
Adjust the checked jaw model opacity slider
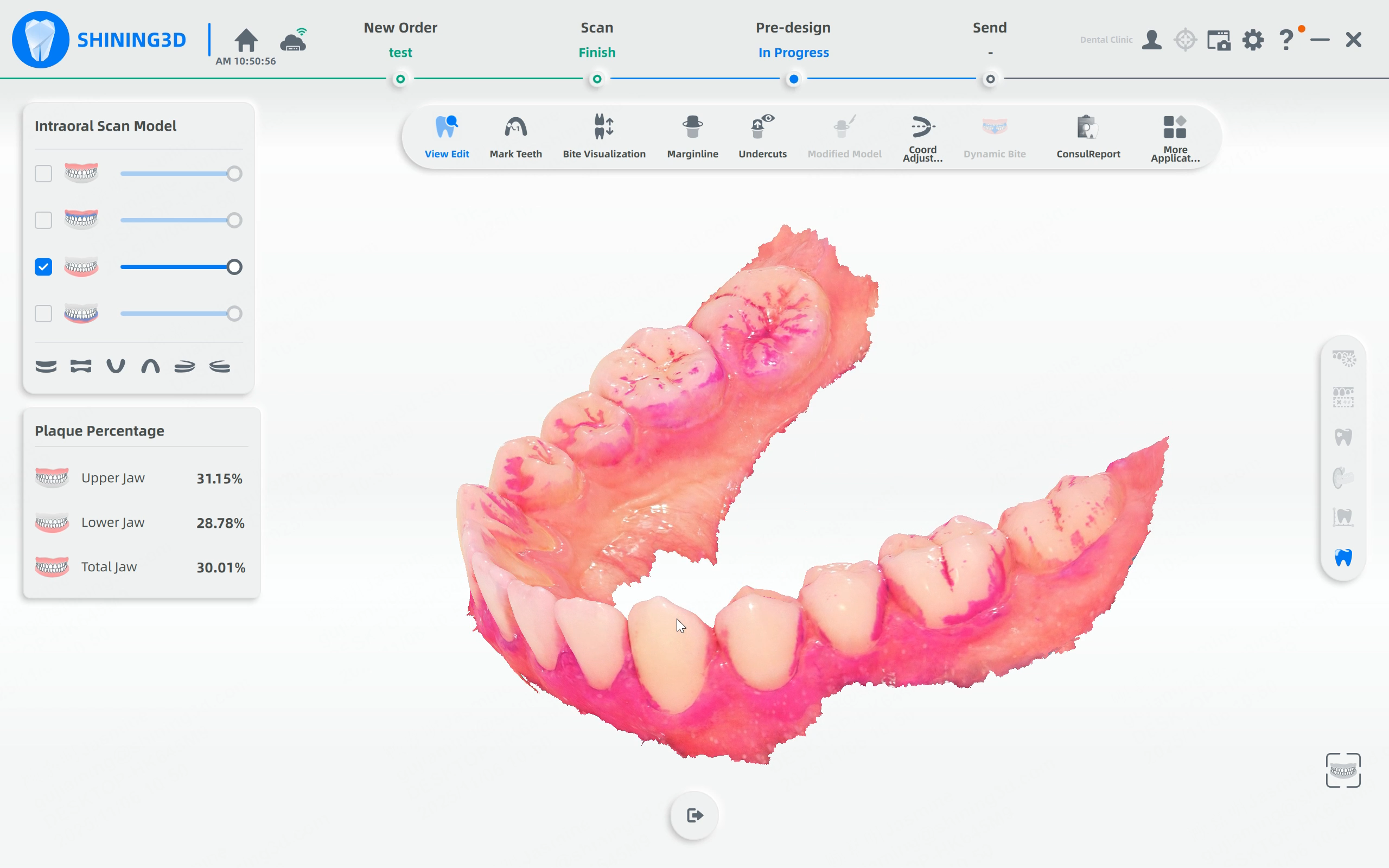(234, 267)
